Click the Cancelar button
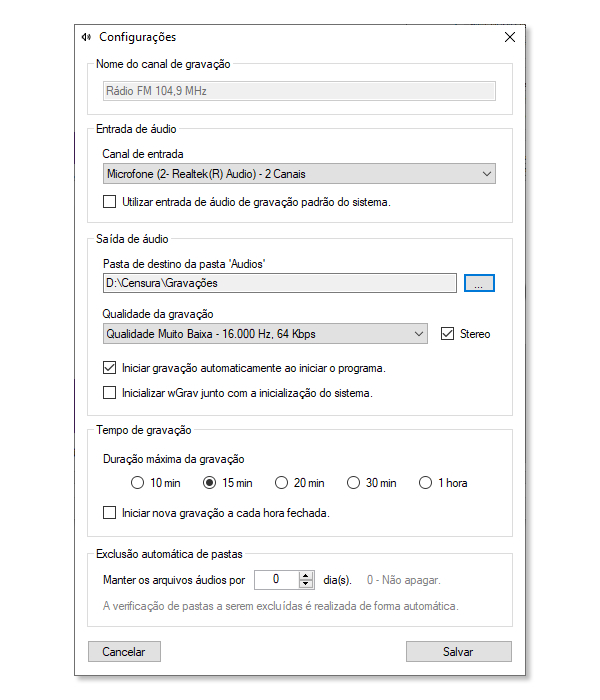This screenshot has height=700, width=600. [x=124, y=652]
